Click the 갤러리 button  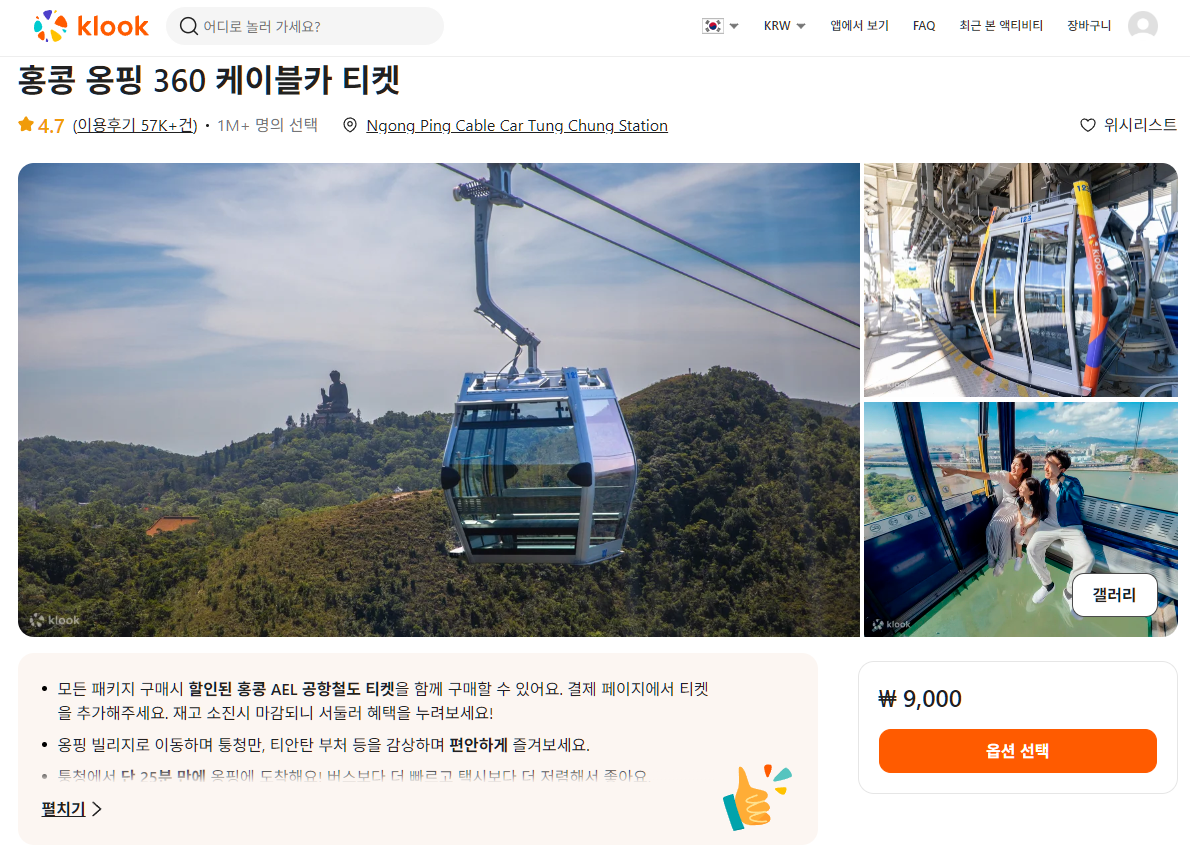[1114, 595]
